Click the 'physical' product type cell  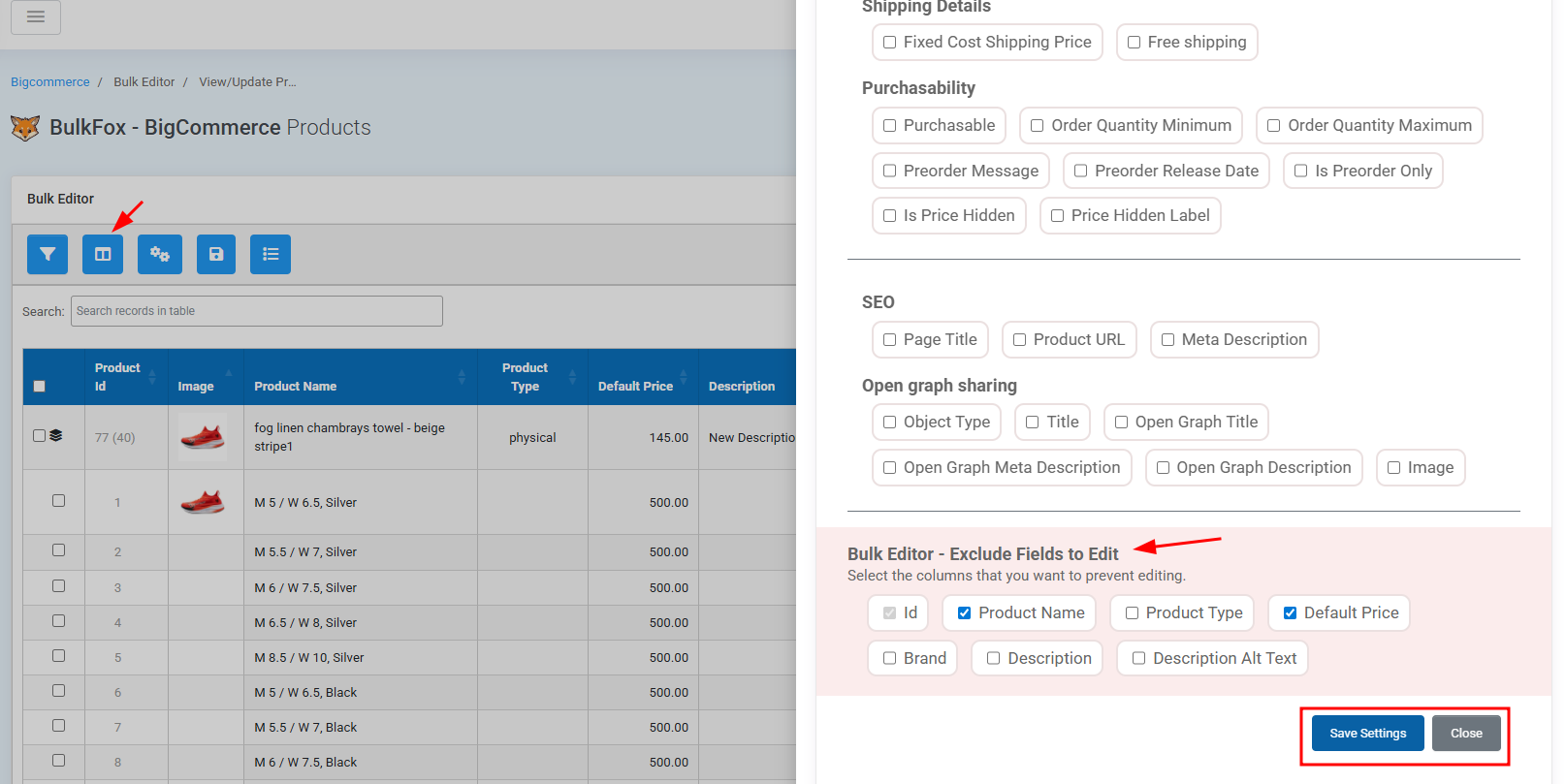click(x=532, y=438)
